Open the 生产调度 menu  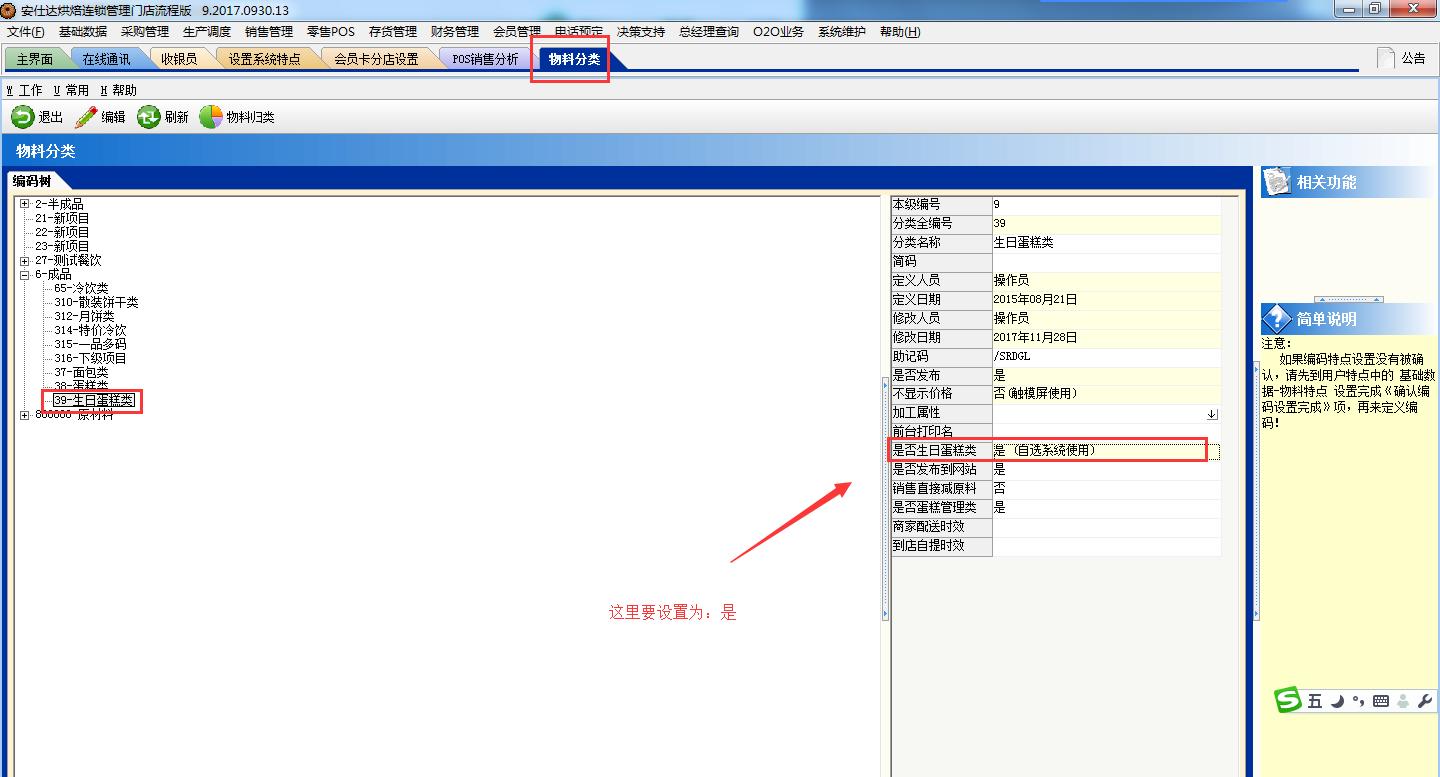207,32
